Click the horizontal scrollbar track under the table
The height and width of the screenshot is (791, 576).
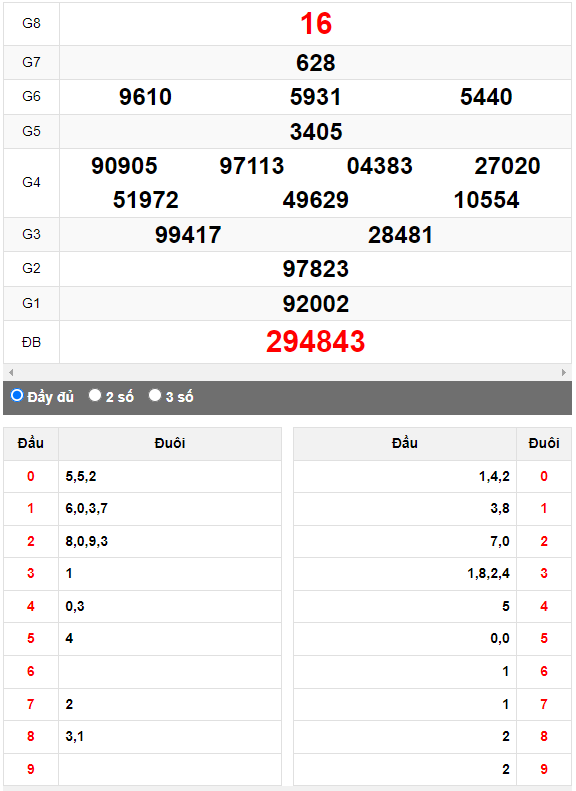(287, 372)
